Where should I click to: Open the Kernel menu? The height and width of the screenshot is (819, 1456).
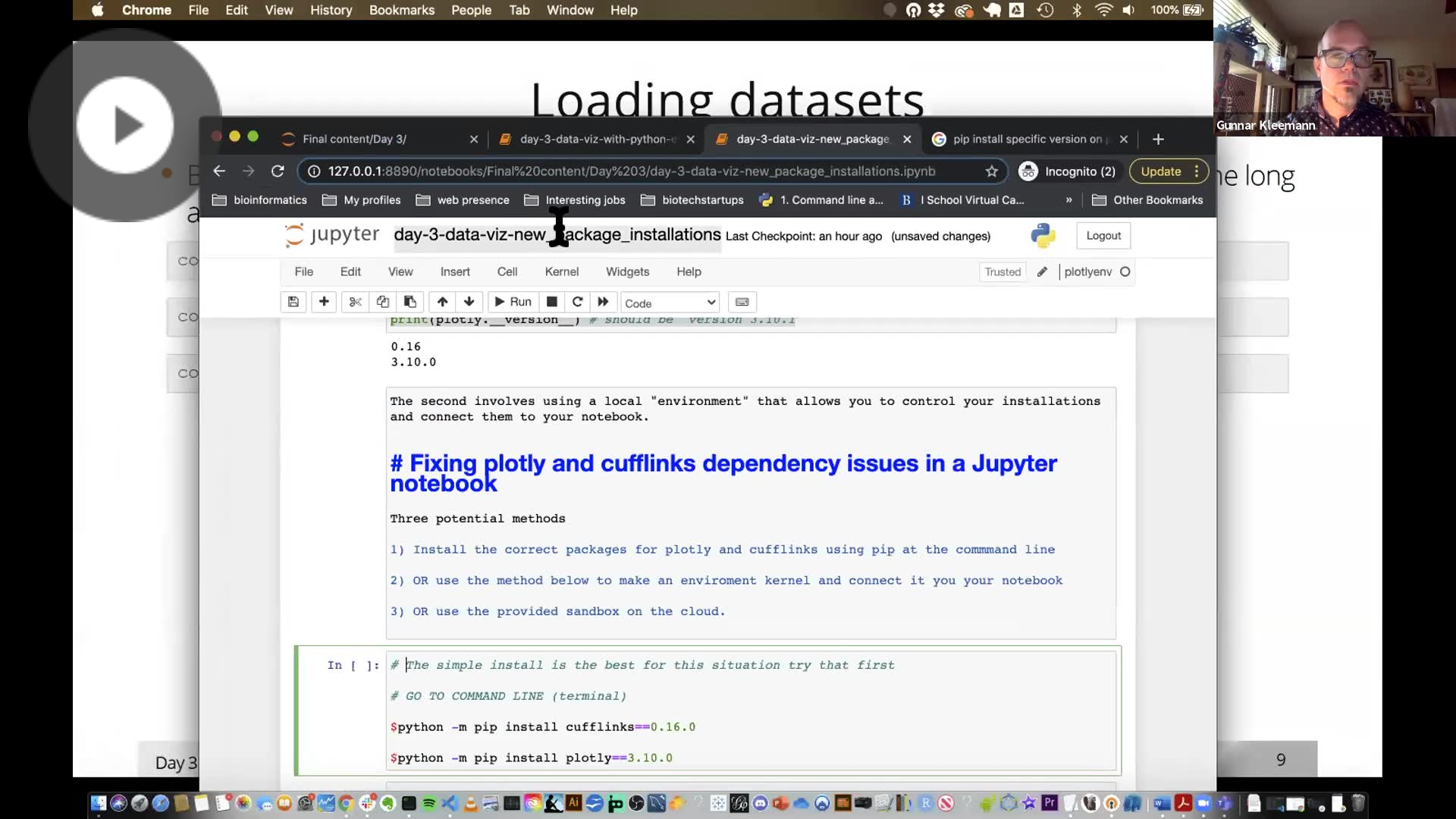point(561,271)
